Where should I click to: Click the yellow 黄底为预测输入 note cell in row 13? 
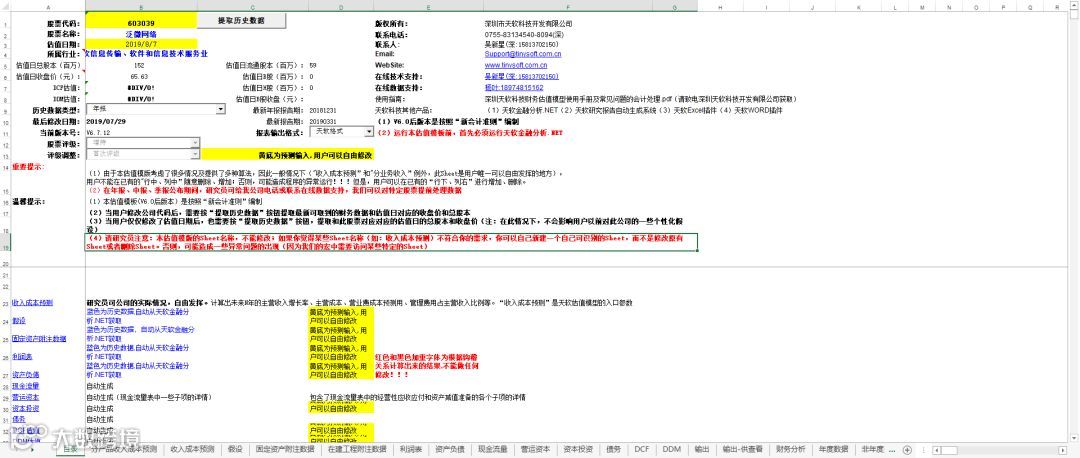pos(288,156)
